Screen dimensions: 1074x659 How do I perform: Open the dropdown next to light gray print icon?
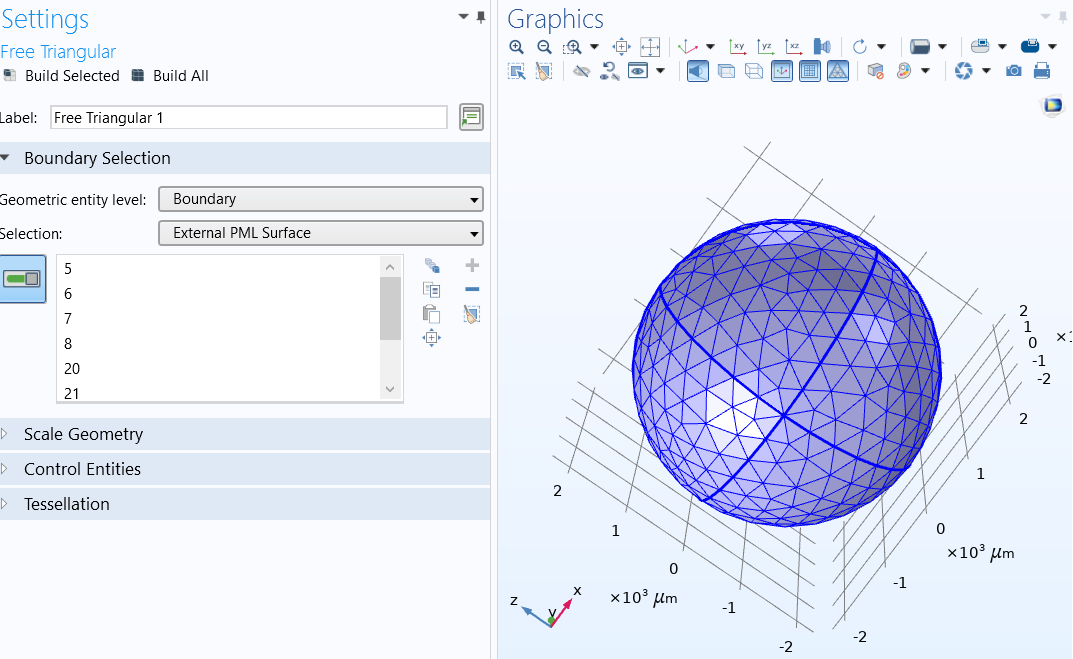(1002, 47)
